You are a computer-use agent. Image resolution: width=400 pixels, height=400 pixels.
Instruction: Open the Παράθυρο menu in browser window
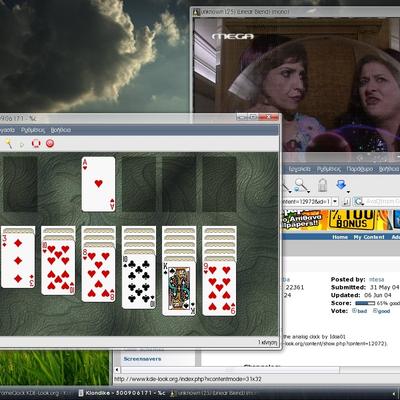[x=360, y=169]
